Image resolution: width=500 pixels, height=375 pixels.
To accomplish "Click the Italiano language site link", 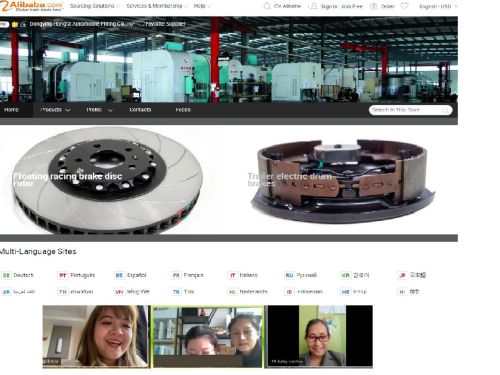I will pyautogui.click(x=248, y=275).
